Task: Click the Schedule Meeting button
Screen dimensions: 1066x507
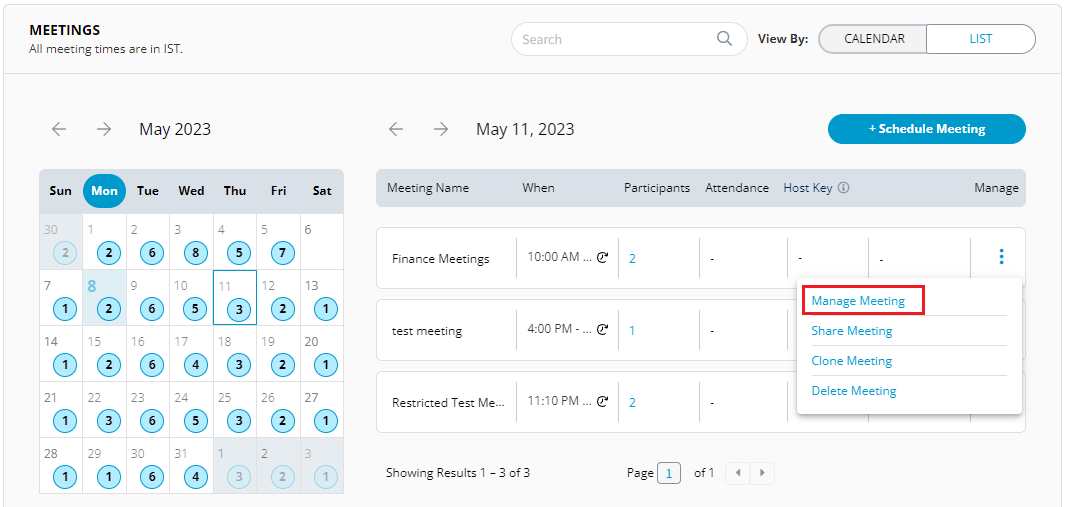Action: click(926, 129)
